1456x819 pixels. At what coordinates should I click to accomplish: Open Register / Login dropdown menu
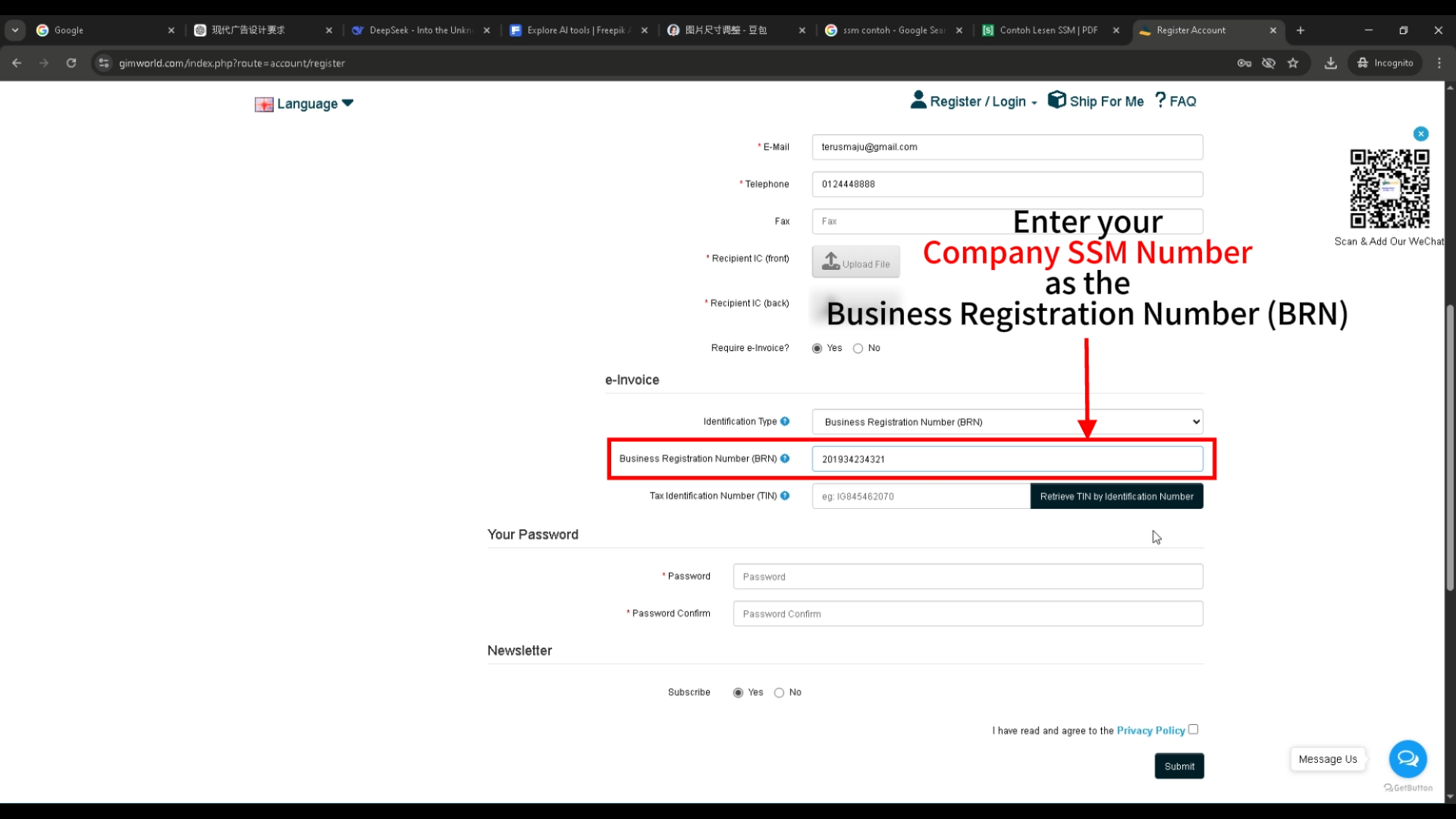[x=977, y=102]
